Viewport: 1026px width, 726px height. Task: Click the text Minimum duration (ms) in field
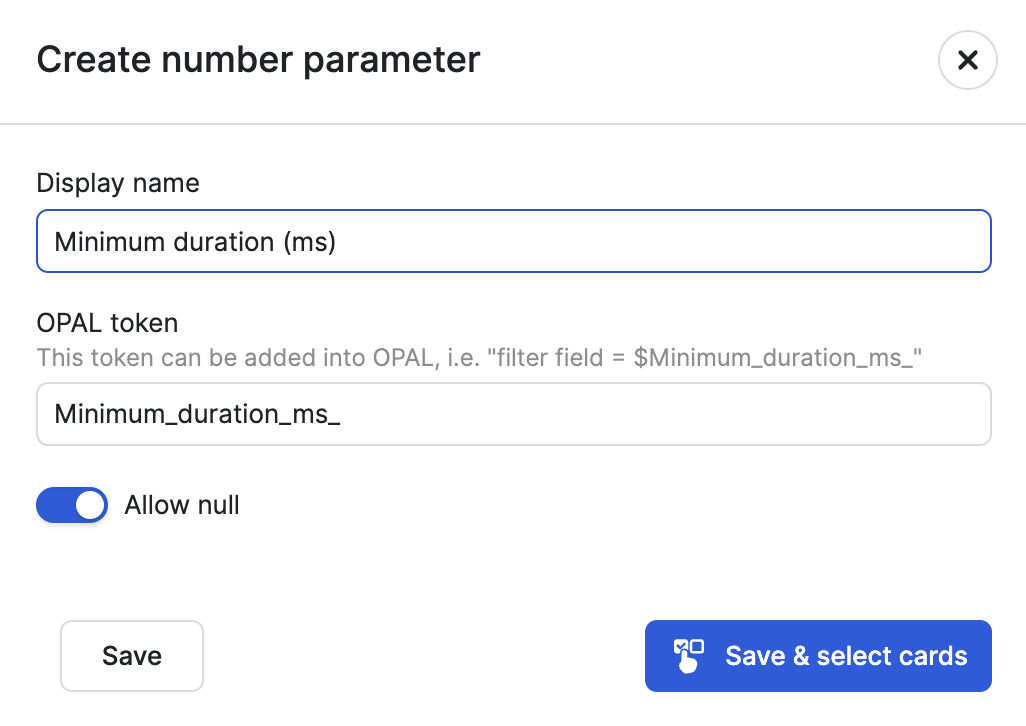tap(195, 242)
